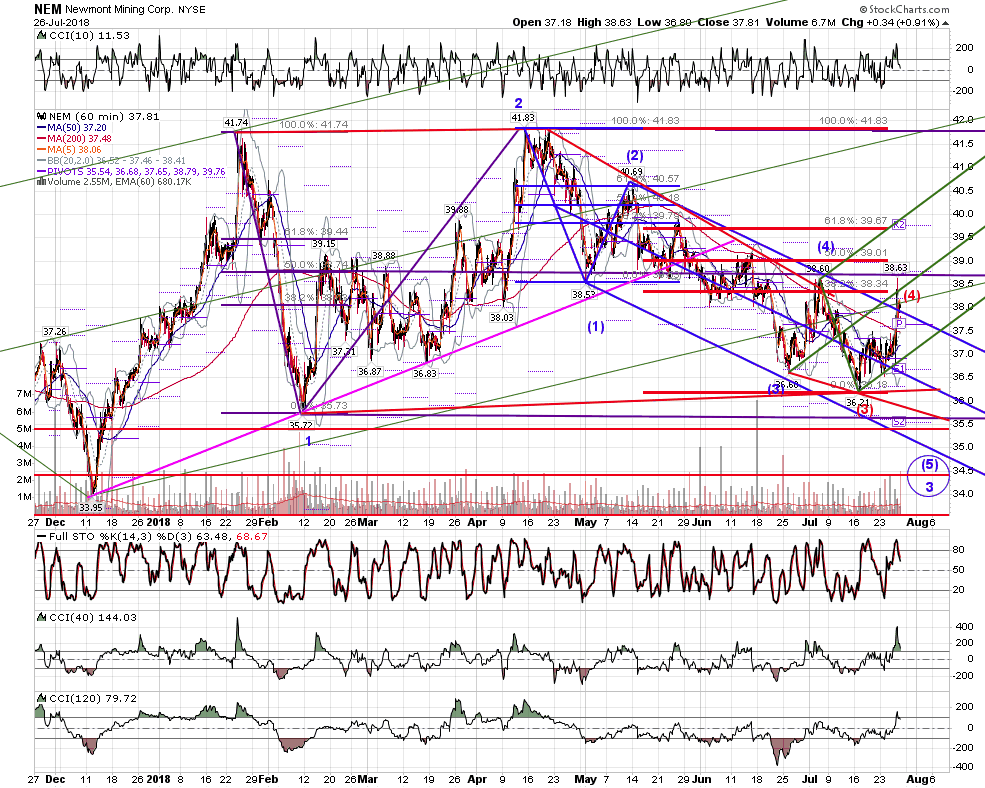985x788 pixels.
Task: Click the red (3) wave label
Action: tap(865, 410)
